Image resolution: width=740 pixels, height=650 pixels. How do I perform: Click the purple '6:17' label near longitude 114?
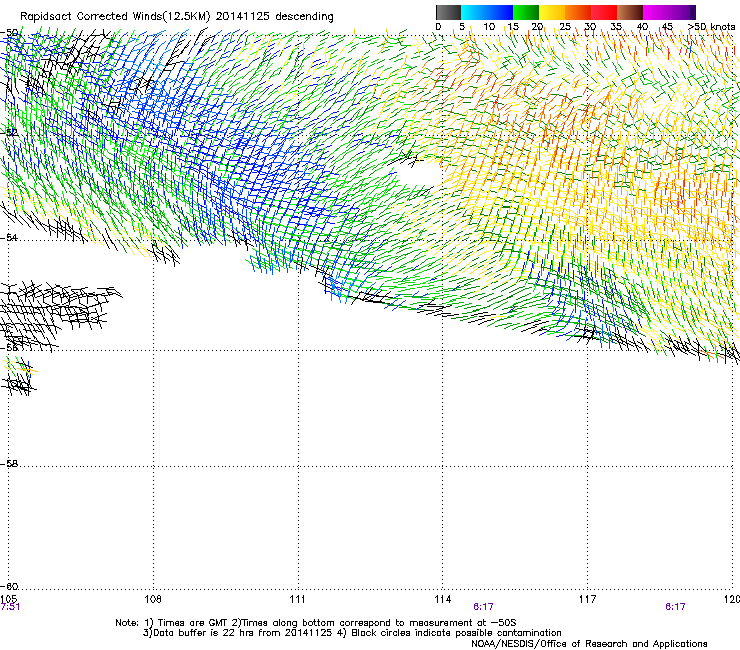pos(483,607)
